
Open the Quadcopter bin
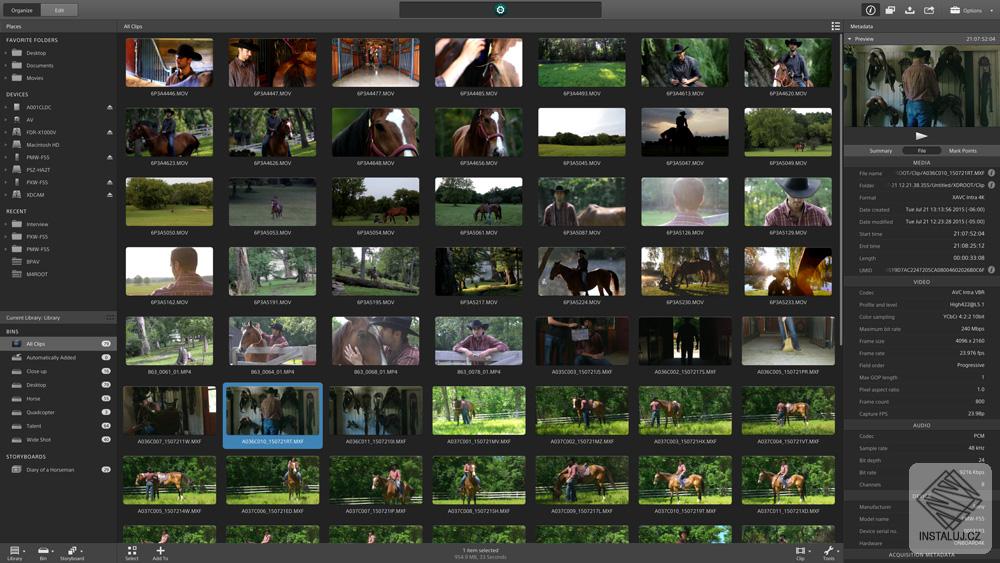pos(58,413)
